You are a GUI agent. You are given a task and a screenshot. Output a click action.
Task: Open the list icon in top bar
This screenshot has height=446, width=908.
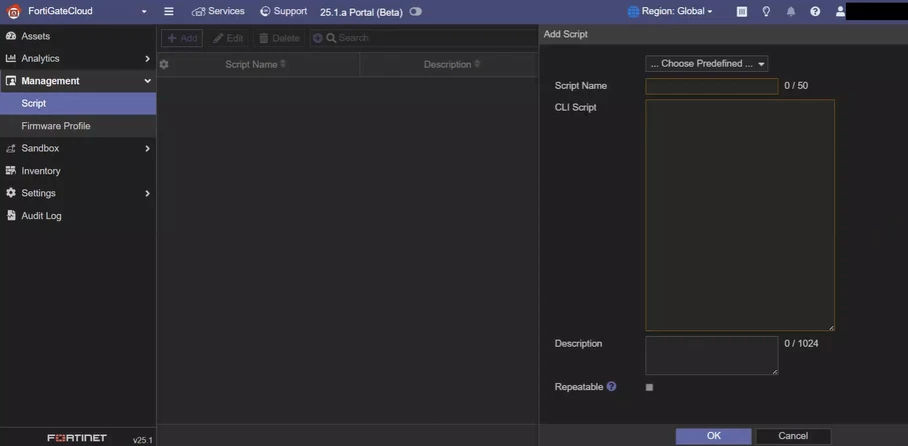tap(741, 12)
